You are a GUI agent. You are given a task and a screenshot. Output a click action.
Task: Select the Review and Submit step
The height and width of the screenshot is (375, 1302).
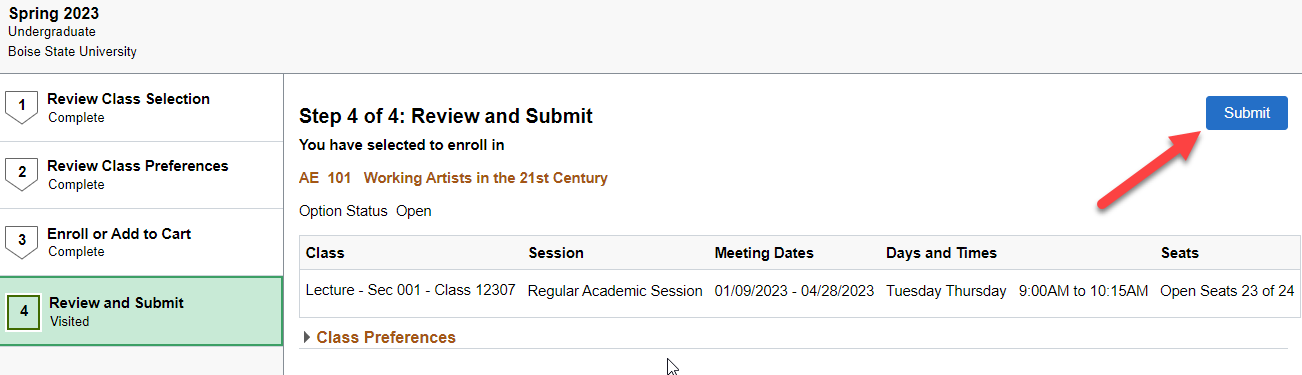(141, 311)
